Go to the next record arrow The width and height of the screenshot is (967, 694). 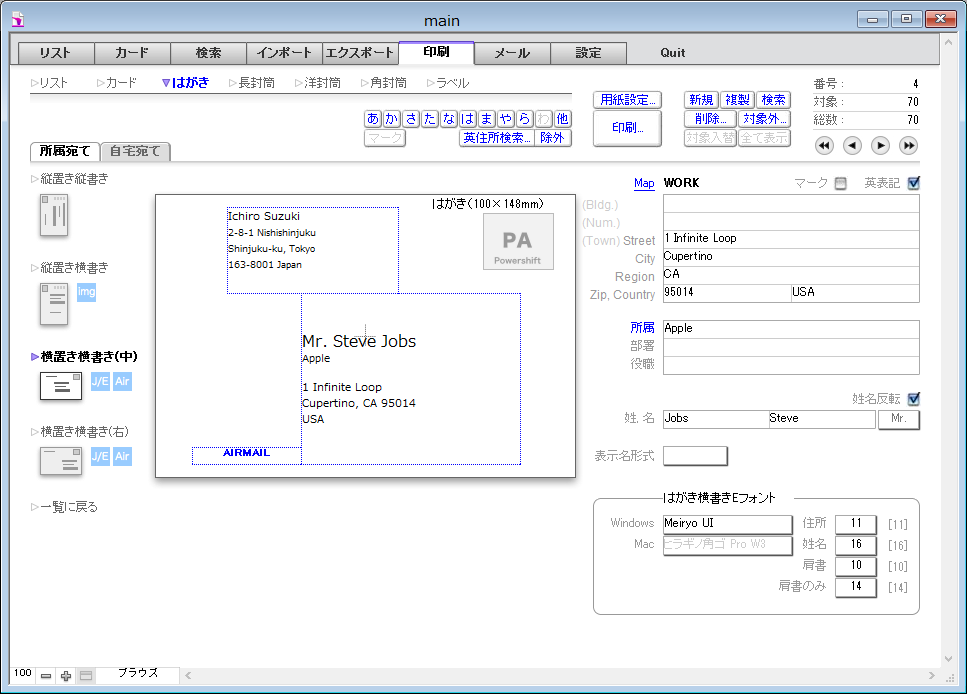coord(880,146)
